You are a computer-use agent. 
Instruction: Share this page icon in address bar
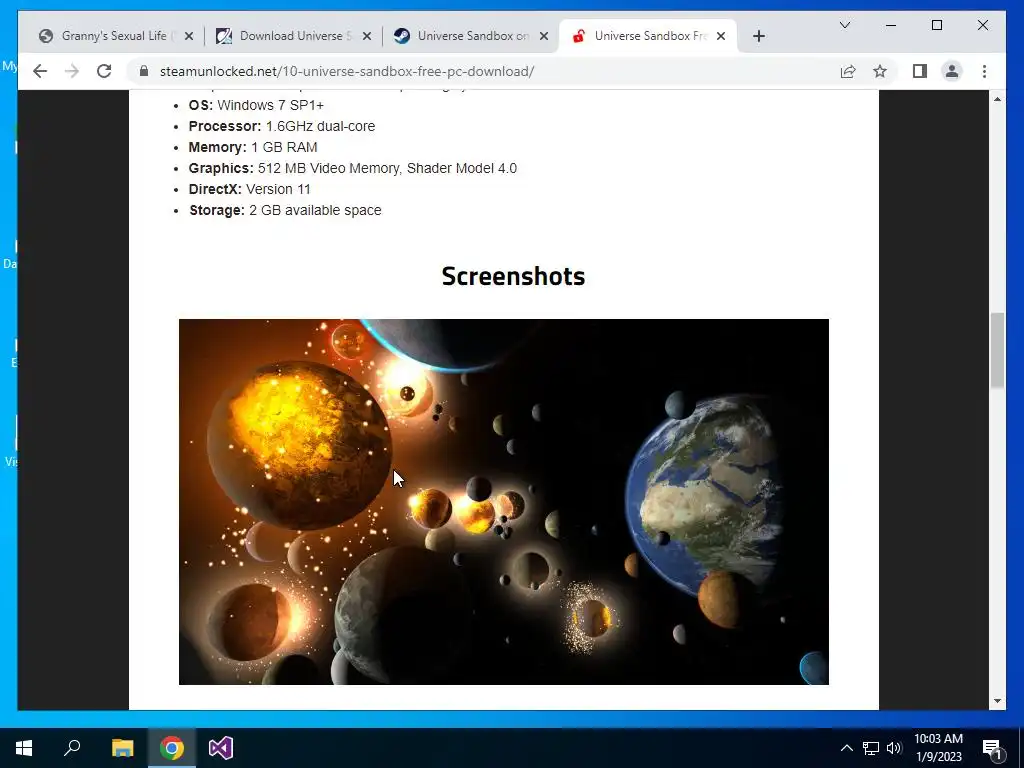pyautogui.click(x=848, y=71)
